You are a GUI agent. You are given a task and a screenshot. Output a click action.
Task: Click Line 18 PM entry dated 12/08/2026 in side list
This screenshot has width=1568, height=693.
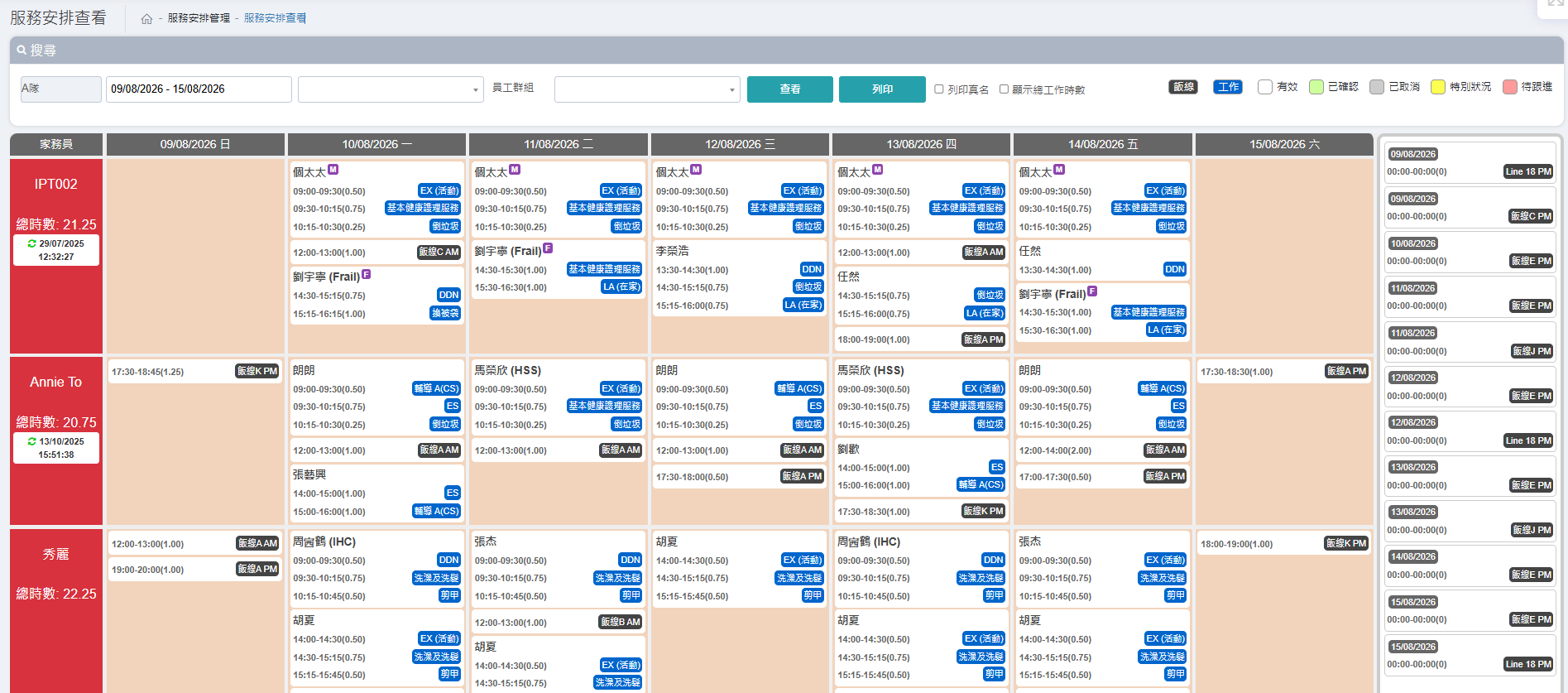pos(1470,431)
